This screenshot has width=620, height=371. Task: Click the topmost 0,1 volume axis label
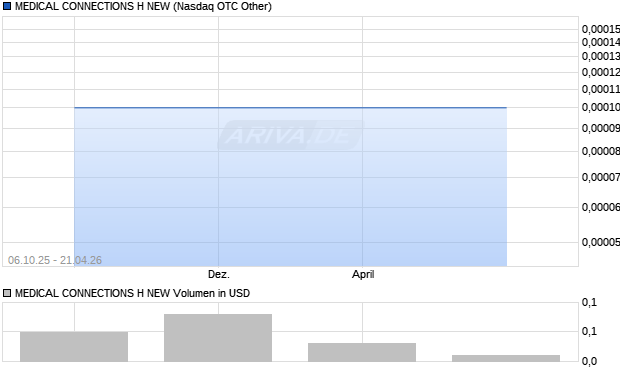(x=589, y=303)
